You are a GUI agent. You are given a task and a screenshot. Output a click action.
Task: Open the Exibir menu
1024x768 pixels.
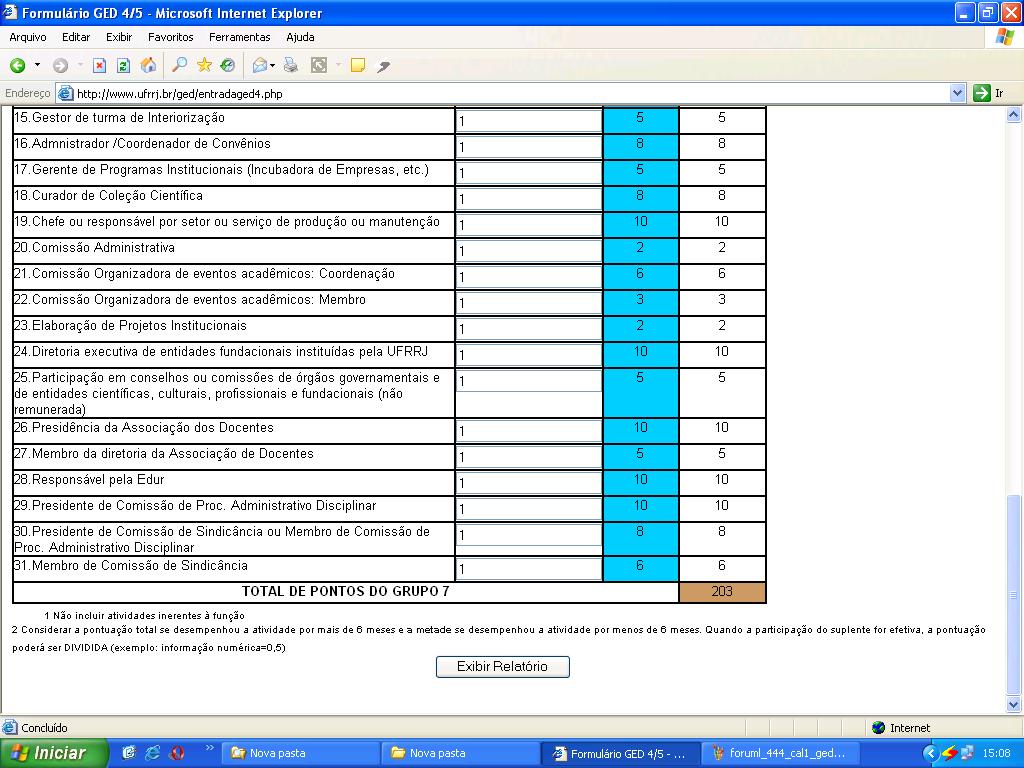(x=119, y=37)
